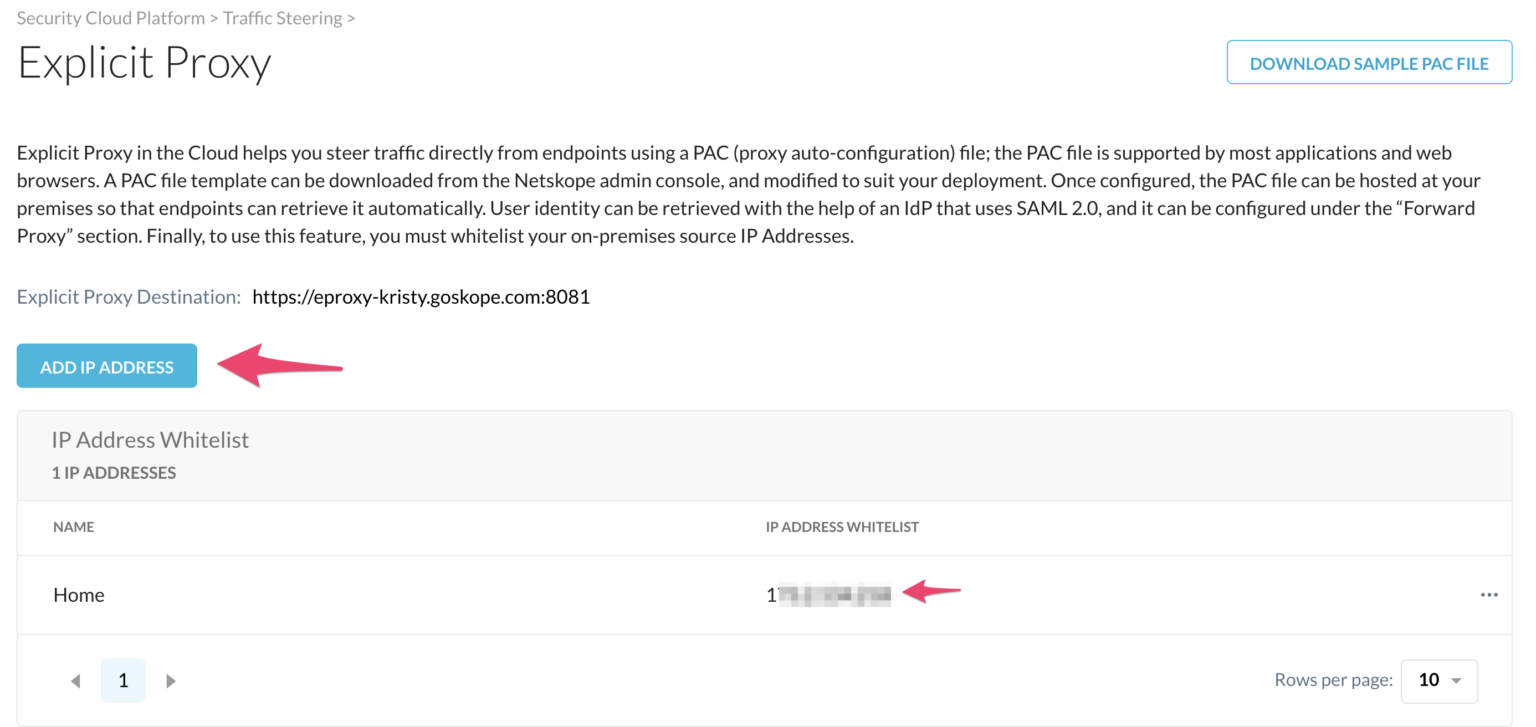Screen dimensions: 1536x727
Task: Click the left pagination chevron
Action: pos(75,680)
